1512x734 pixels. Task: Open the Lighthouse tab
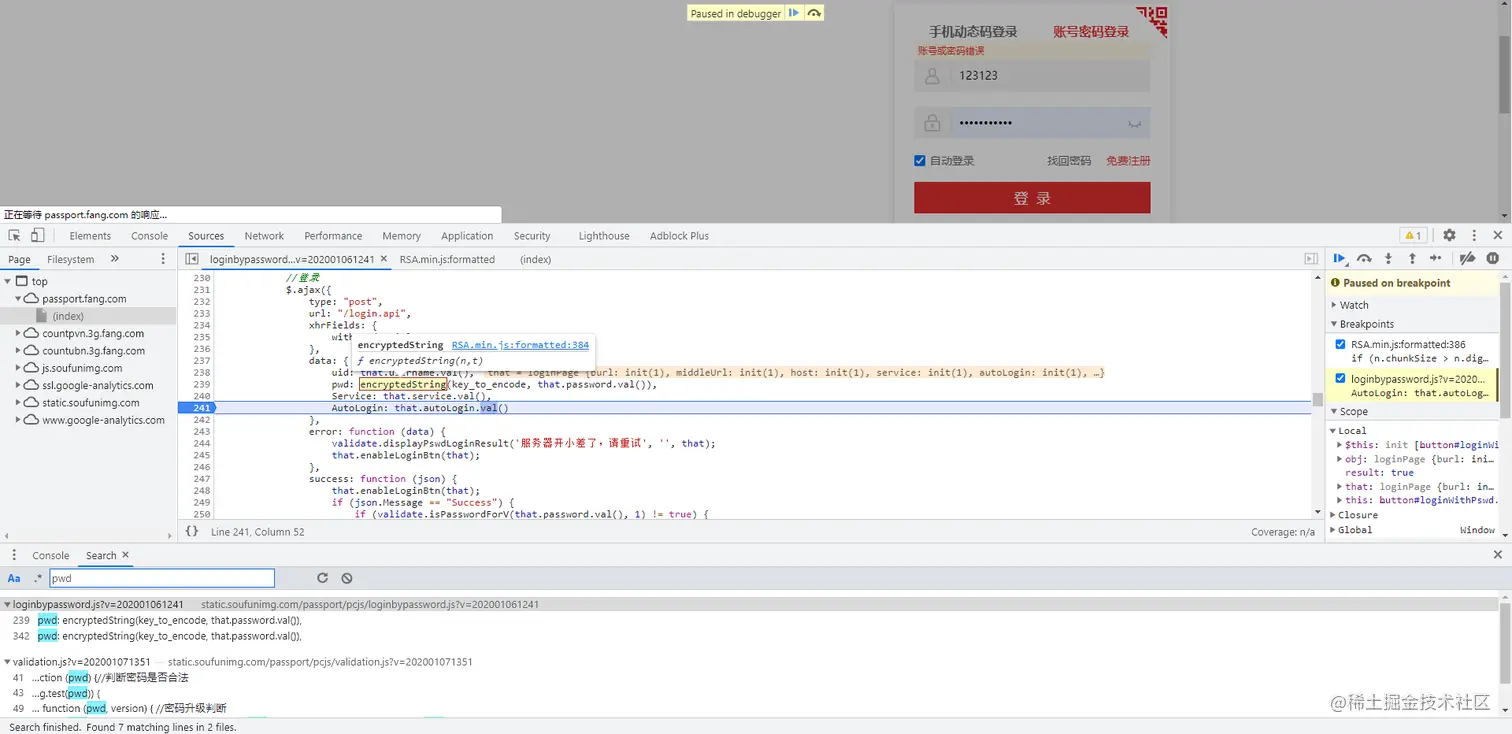[x=604, y=236]
